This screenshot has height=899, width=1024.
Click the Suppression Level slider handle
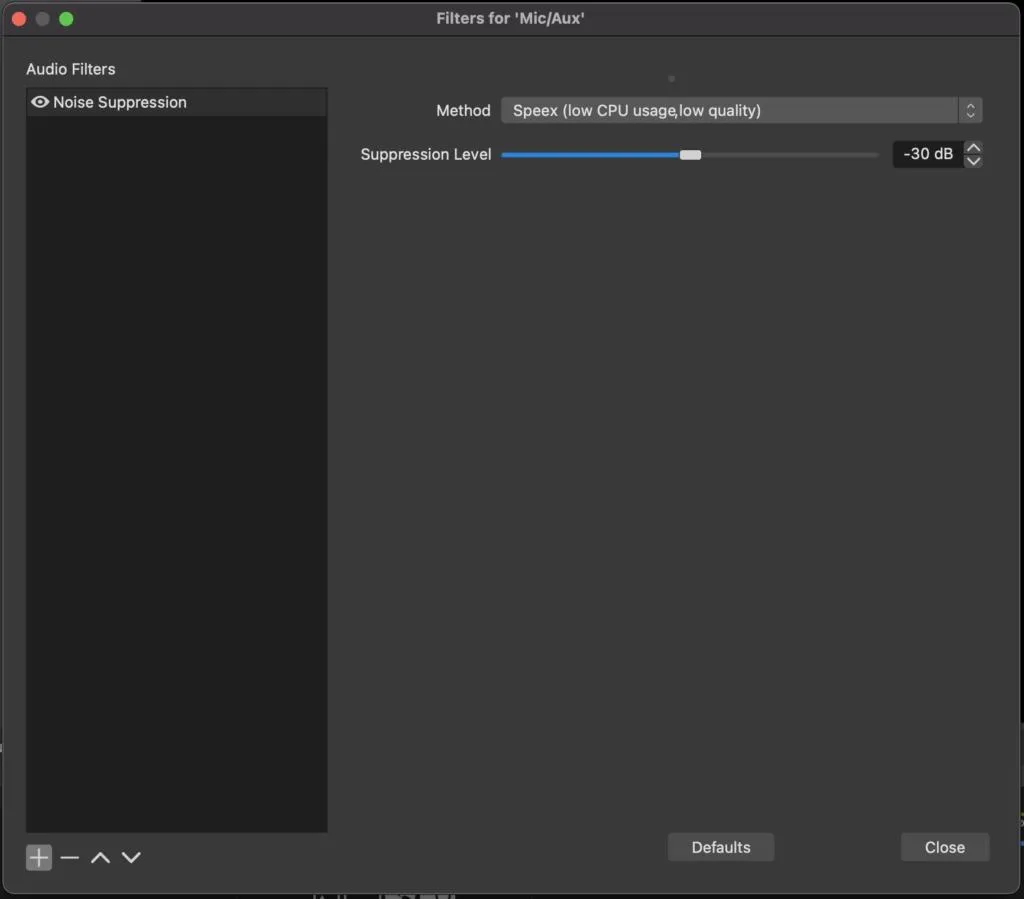tap(690, 155)
